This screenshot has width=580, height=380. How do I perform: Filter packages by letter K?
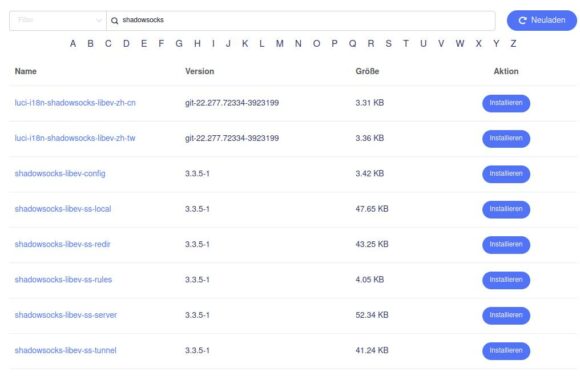pyautogui.click(x=245, y=44)
